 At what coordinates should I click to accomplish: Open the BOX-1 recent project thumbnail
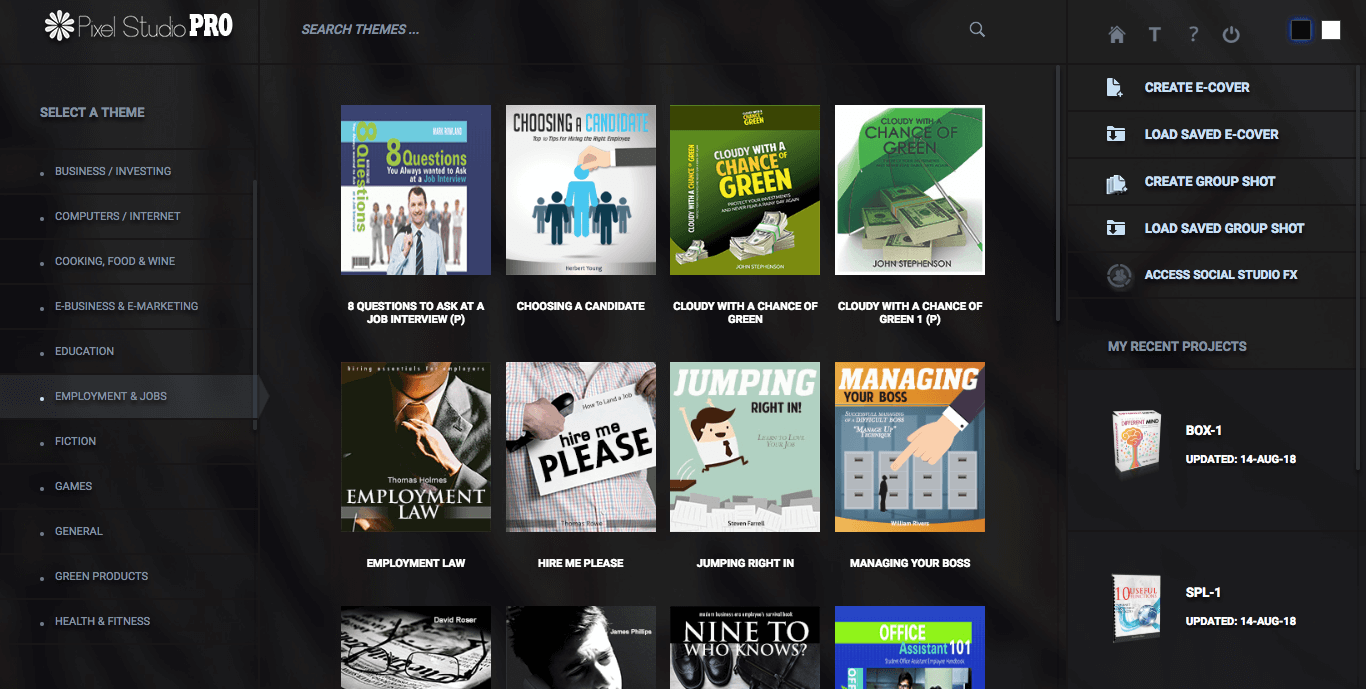[x=1135, y=441]
